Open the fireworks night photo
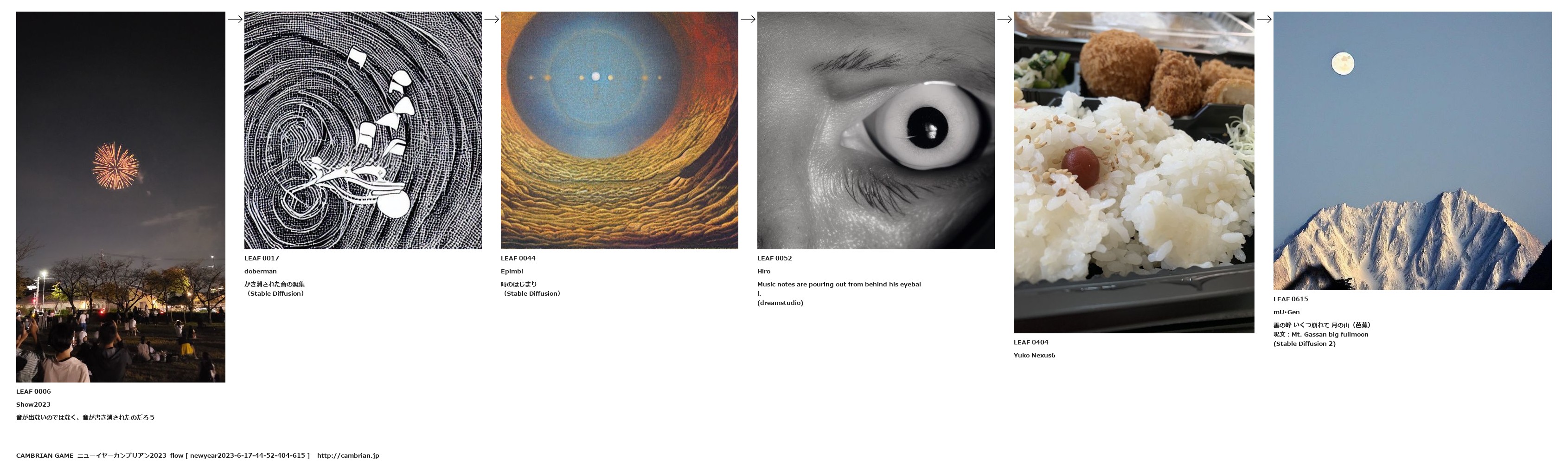The image size is (1568, 467). pos(121,197)
